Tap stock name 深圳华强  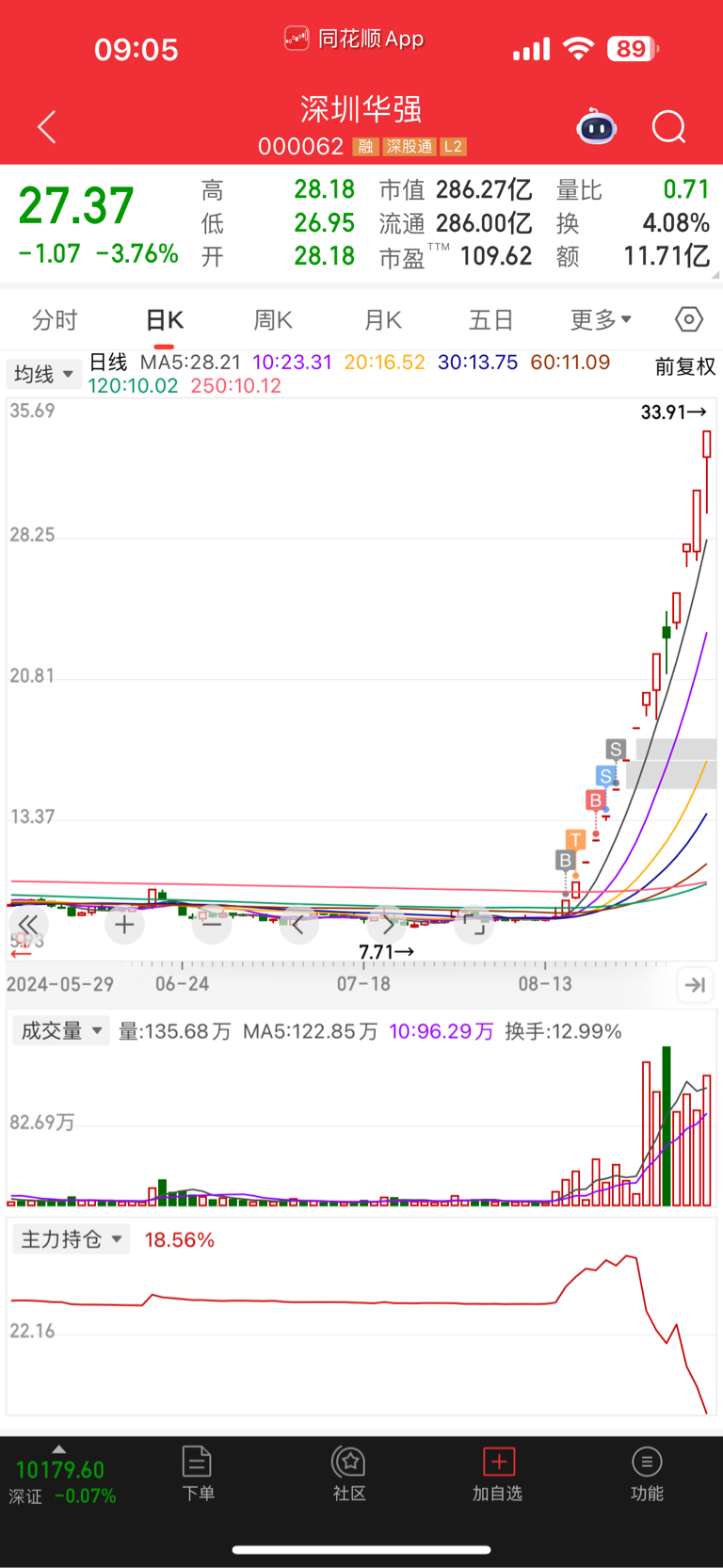[361, 109]
